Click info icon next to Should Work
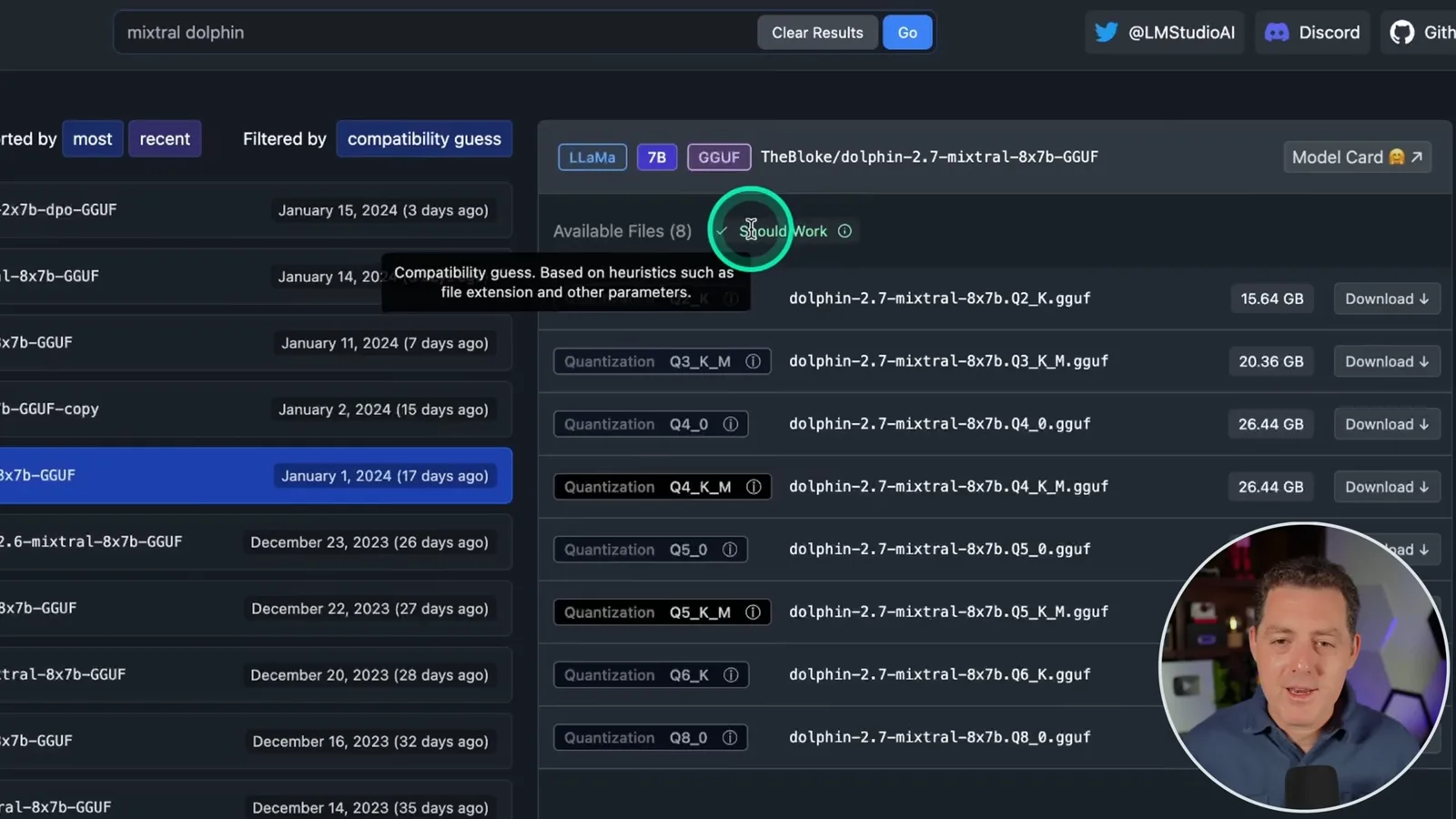 click(x=844, y=231)
